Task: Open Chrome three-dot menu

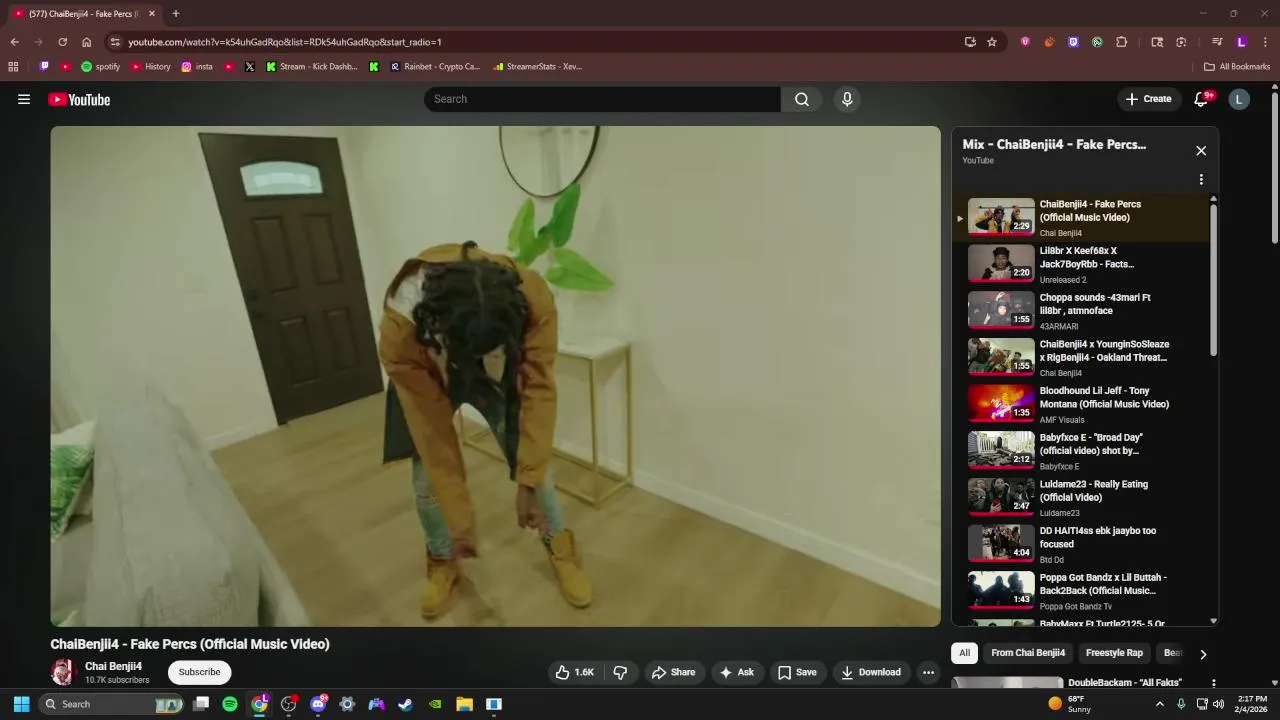Action: pyautogui.click(x=1265, y=42)
